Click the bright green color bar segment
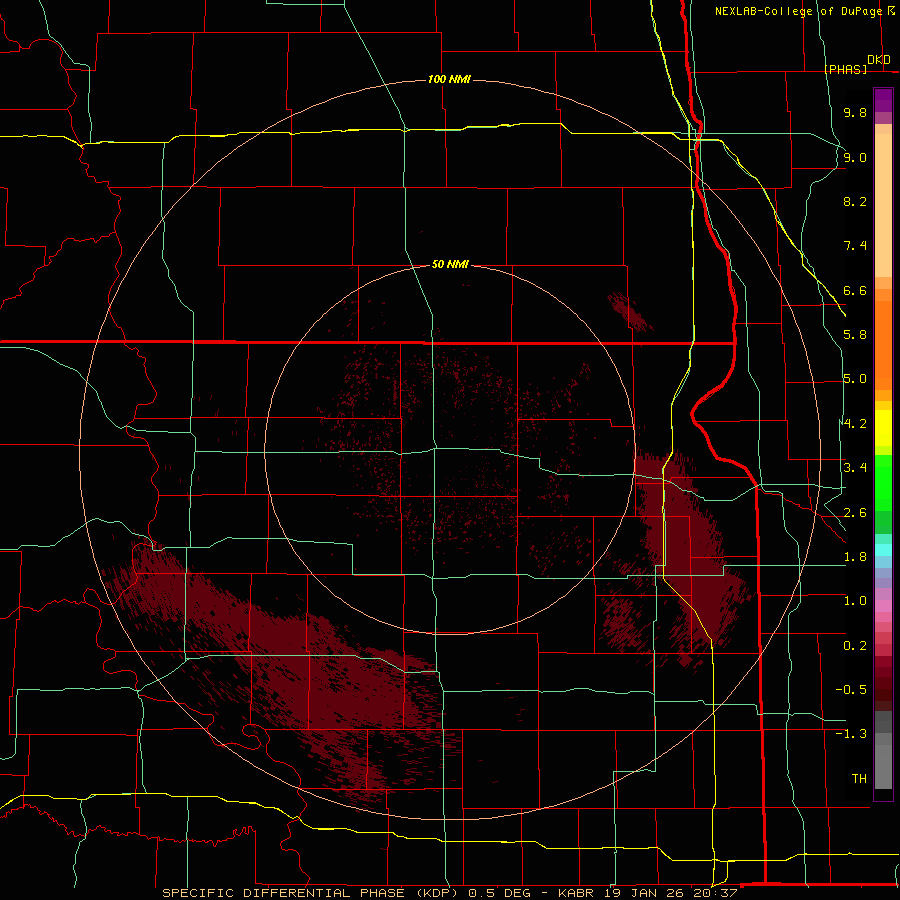Image resolution: width=900 pixels, height=900 pixels. [883, 483]
